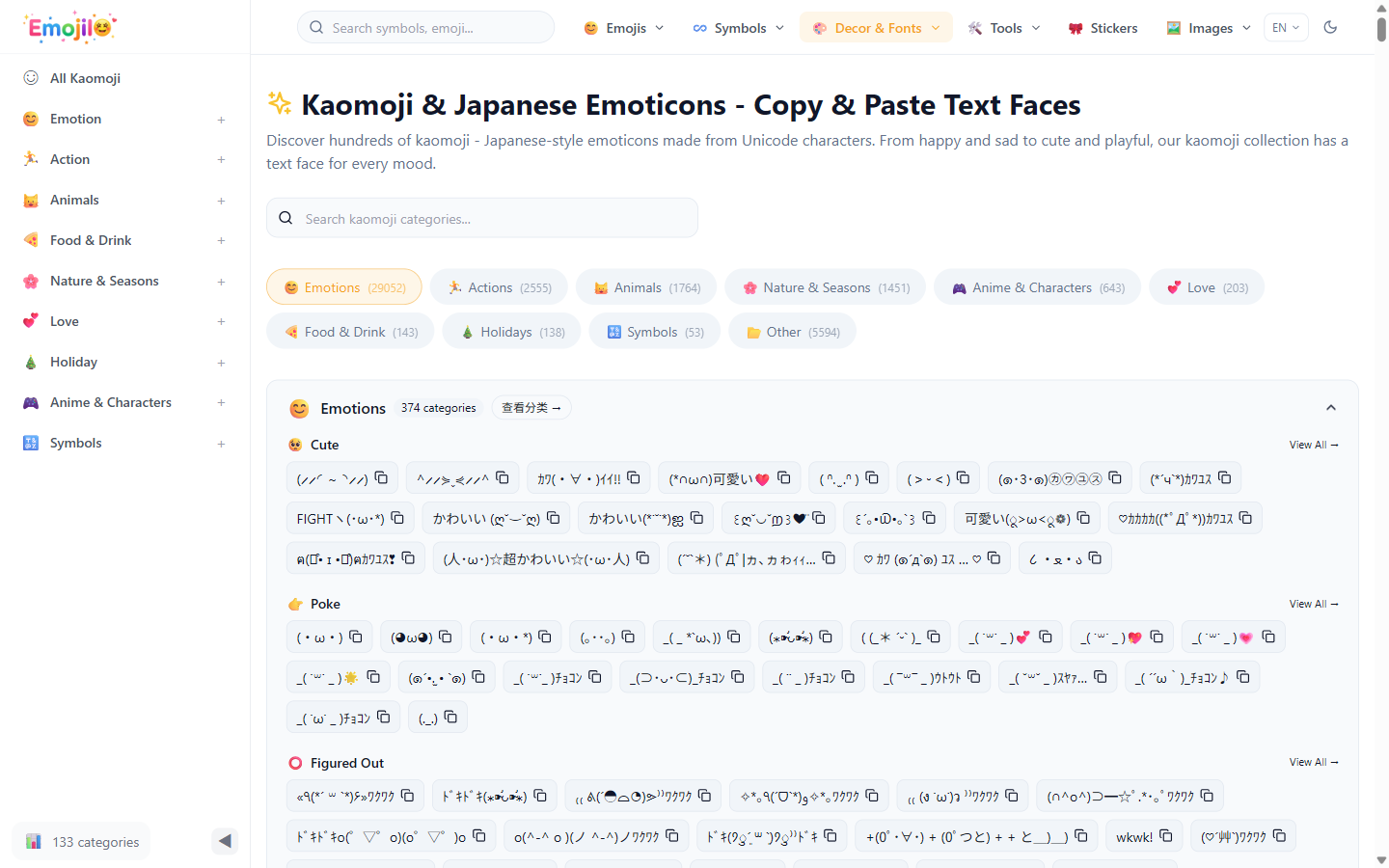Copy the wkwk! kaomoji

1165,835
